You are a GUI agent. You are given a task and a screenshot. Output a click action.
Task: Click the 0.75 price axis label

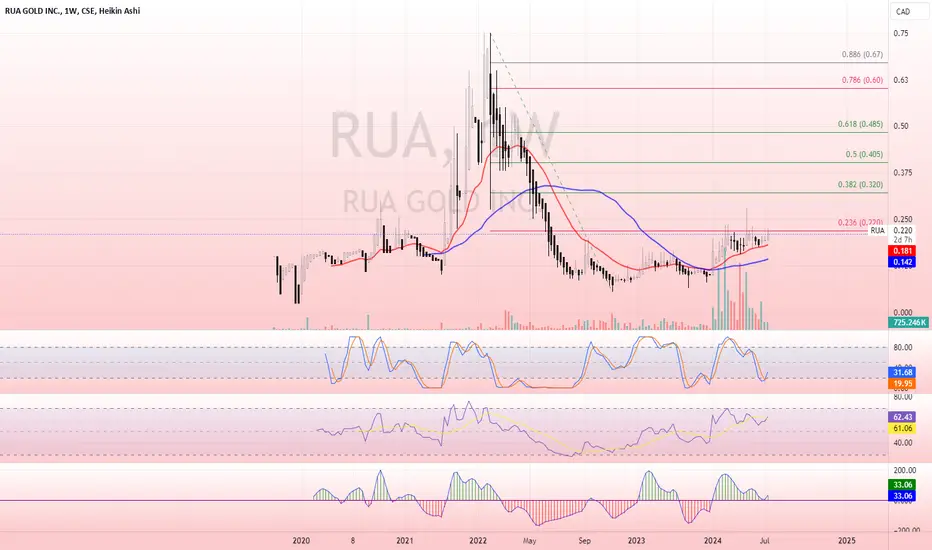(900, 33)
